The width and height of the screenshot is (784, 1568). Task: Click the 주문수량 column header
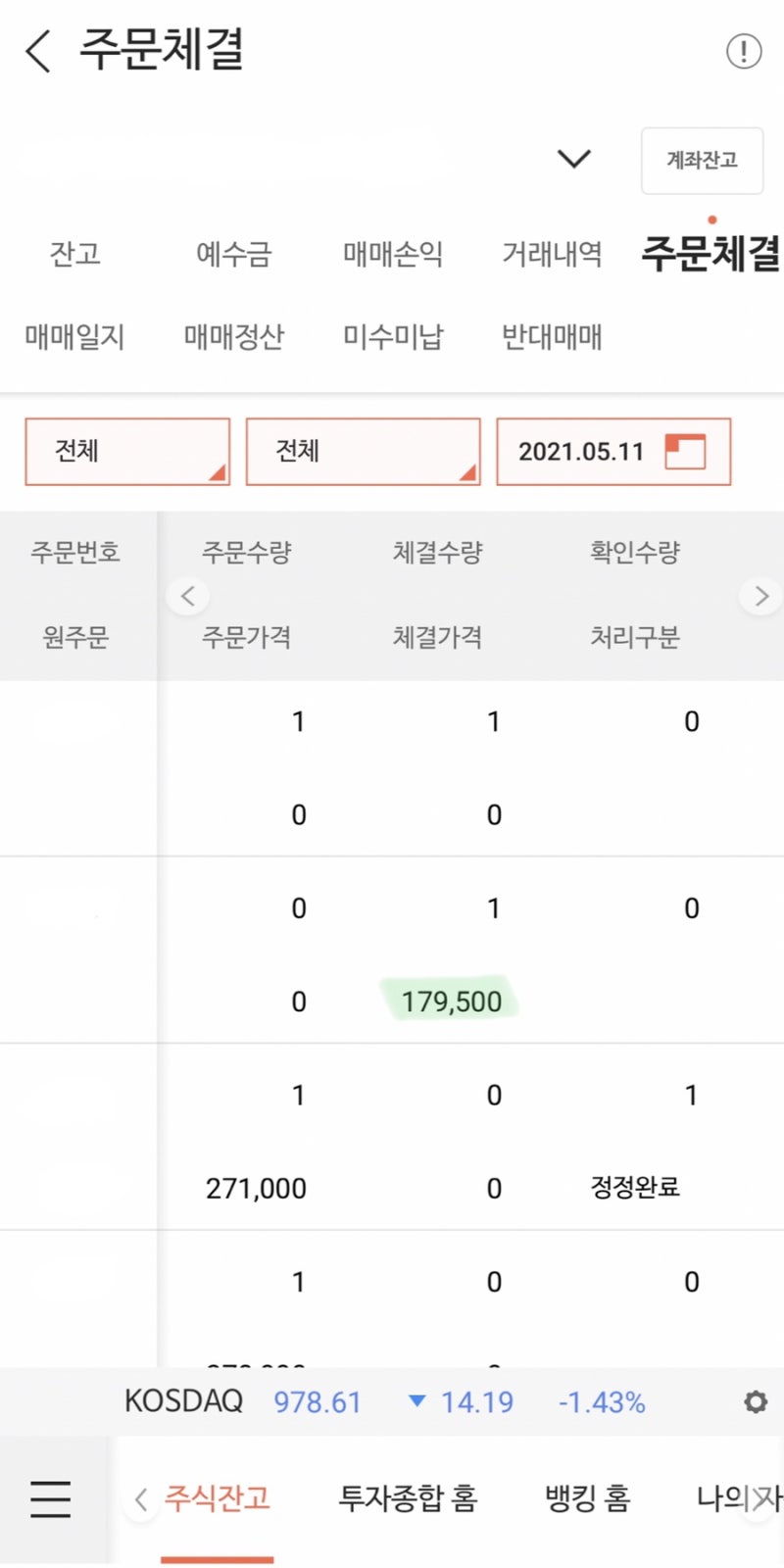click(x=247, y=553)
